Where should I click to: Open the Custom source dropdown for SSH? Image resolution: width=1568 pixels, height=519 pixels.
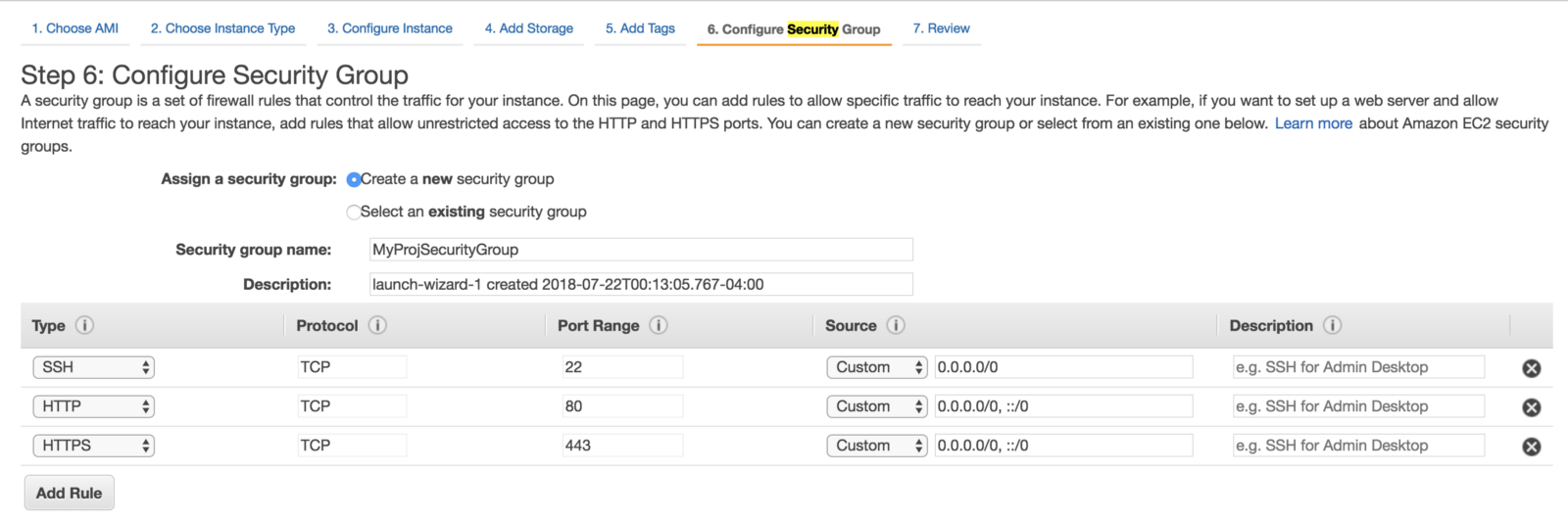(x=877, y=367)
